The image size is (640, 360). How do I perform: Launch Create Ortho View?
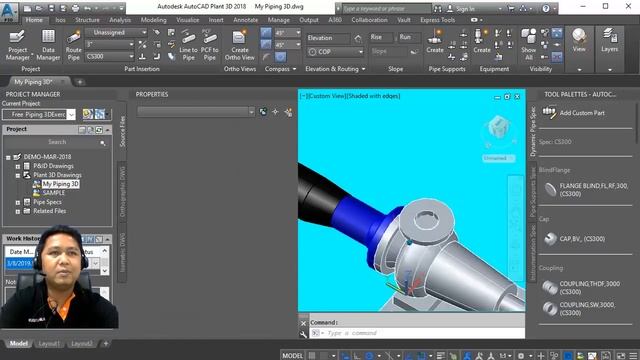(240, 45)
